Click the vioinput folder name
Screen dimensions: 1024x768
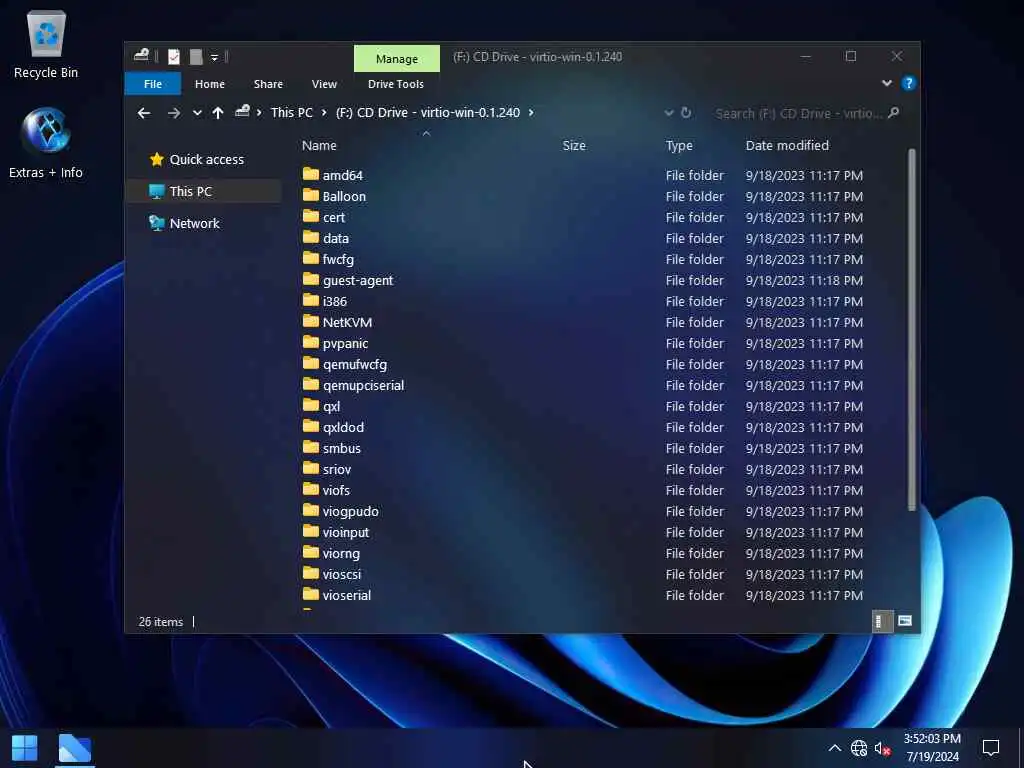345,532
